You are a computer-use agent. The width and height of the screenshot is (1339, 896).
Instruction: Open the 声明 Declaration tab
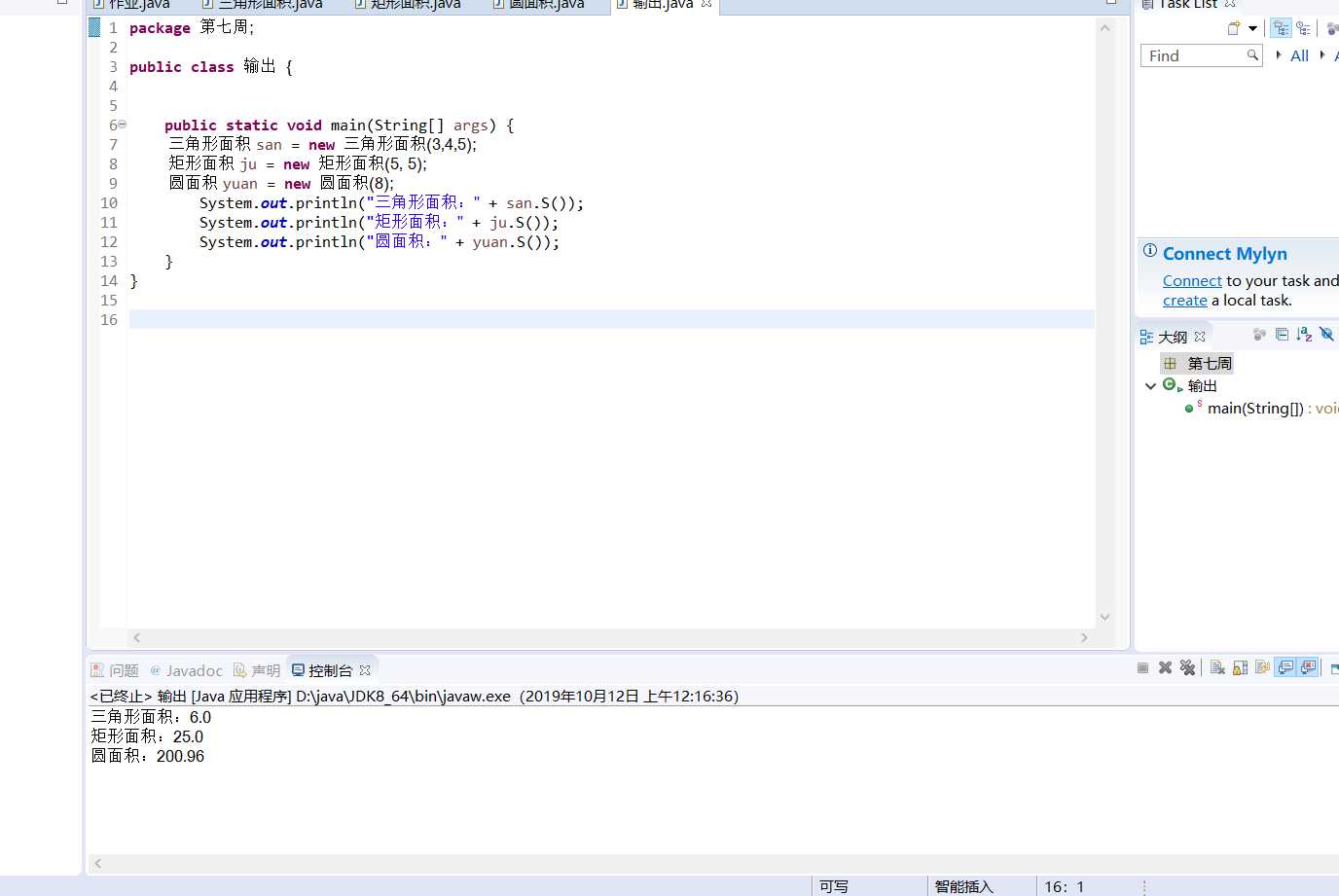pyautogui.click(x=257, y=670)
